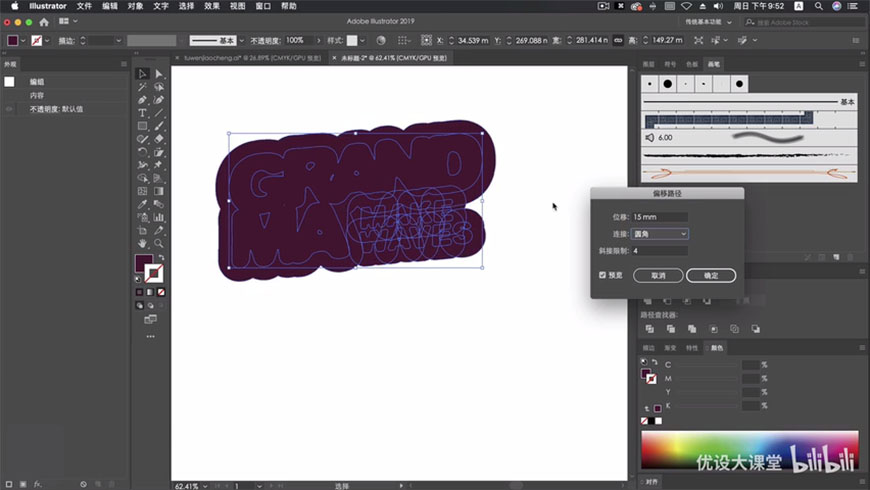Open the workspace switcher 传统基本功能
Image resolution: width=870 pixels, height=490 pixels.
click(708, 22)
